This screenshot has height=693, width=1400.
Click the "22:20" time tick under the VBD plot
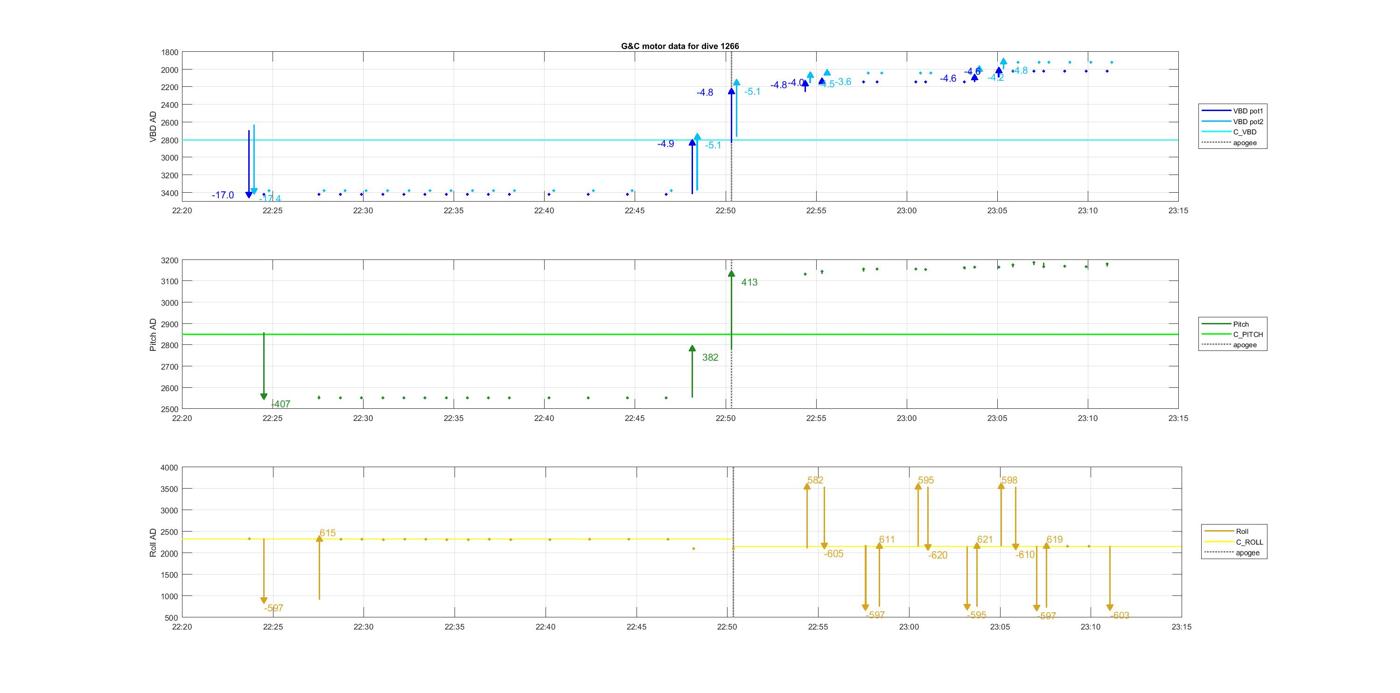[x=182, y=210]
